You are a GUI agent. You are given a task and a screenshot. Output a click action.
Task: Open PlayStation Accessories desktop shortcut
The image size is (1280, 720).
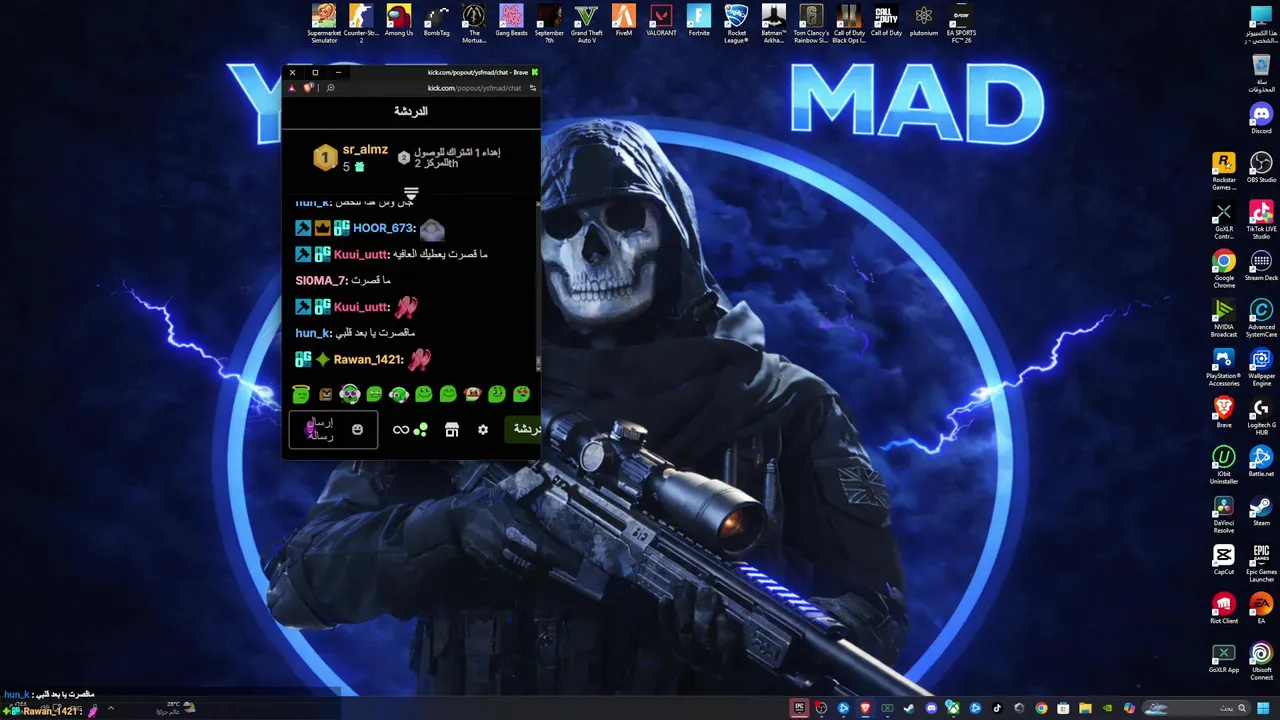tap(1224, 367)
